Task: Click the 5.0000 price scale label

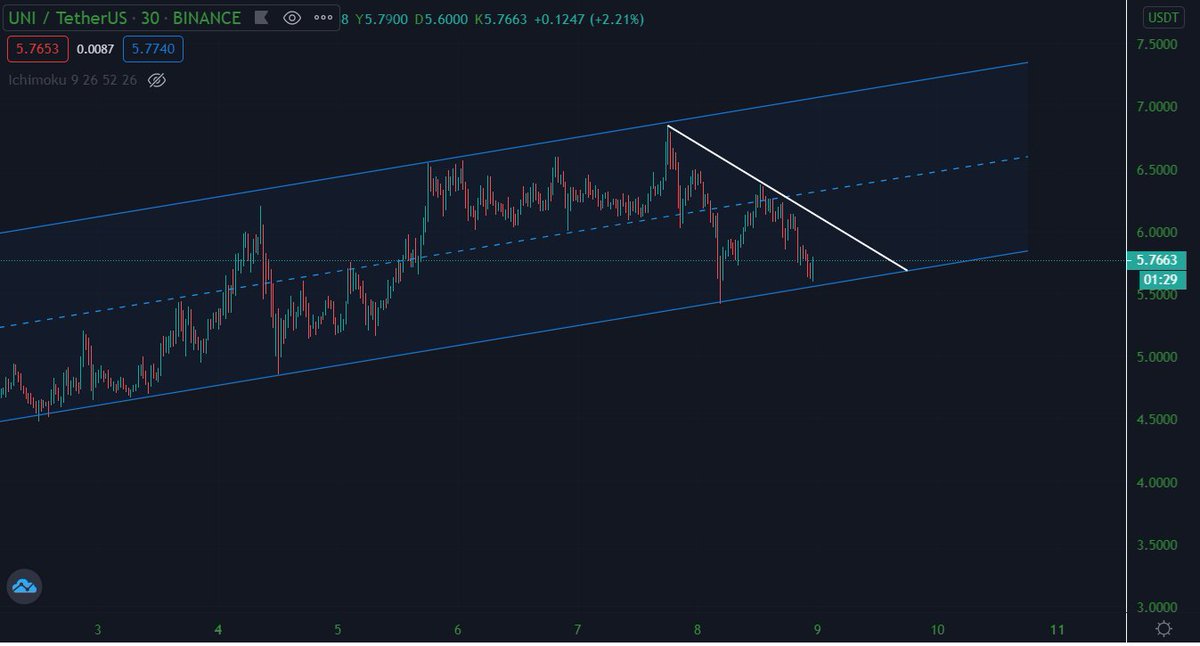Action: coord(1157,357)
